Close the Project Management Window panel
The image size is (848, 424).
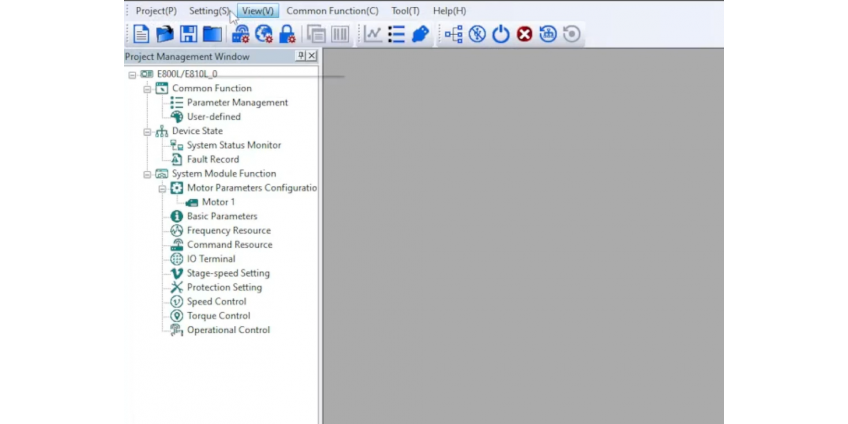(312, 57)
